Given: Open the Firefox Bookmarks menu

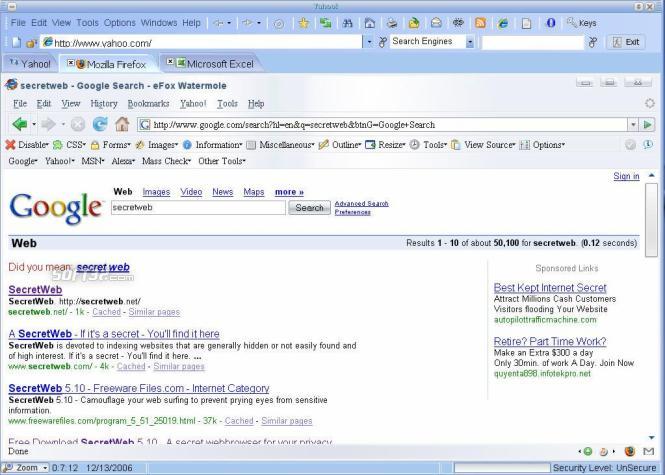Looking at the screenshot, I should pyautogui.click(x=148, y=103).
